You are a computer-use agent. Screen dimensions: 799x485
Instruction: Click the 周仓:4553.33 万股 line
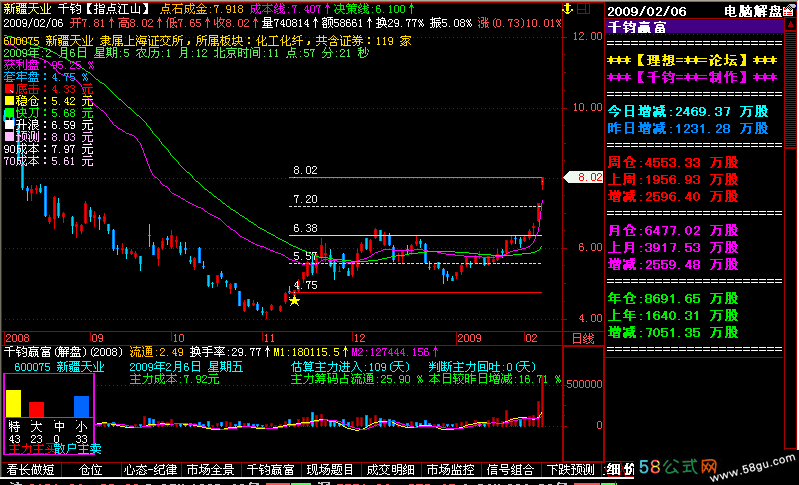[673, 163]
